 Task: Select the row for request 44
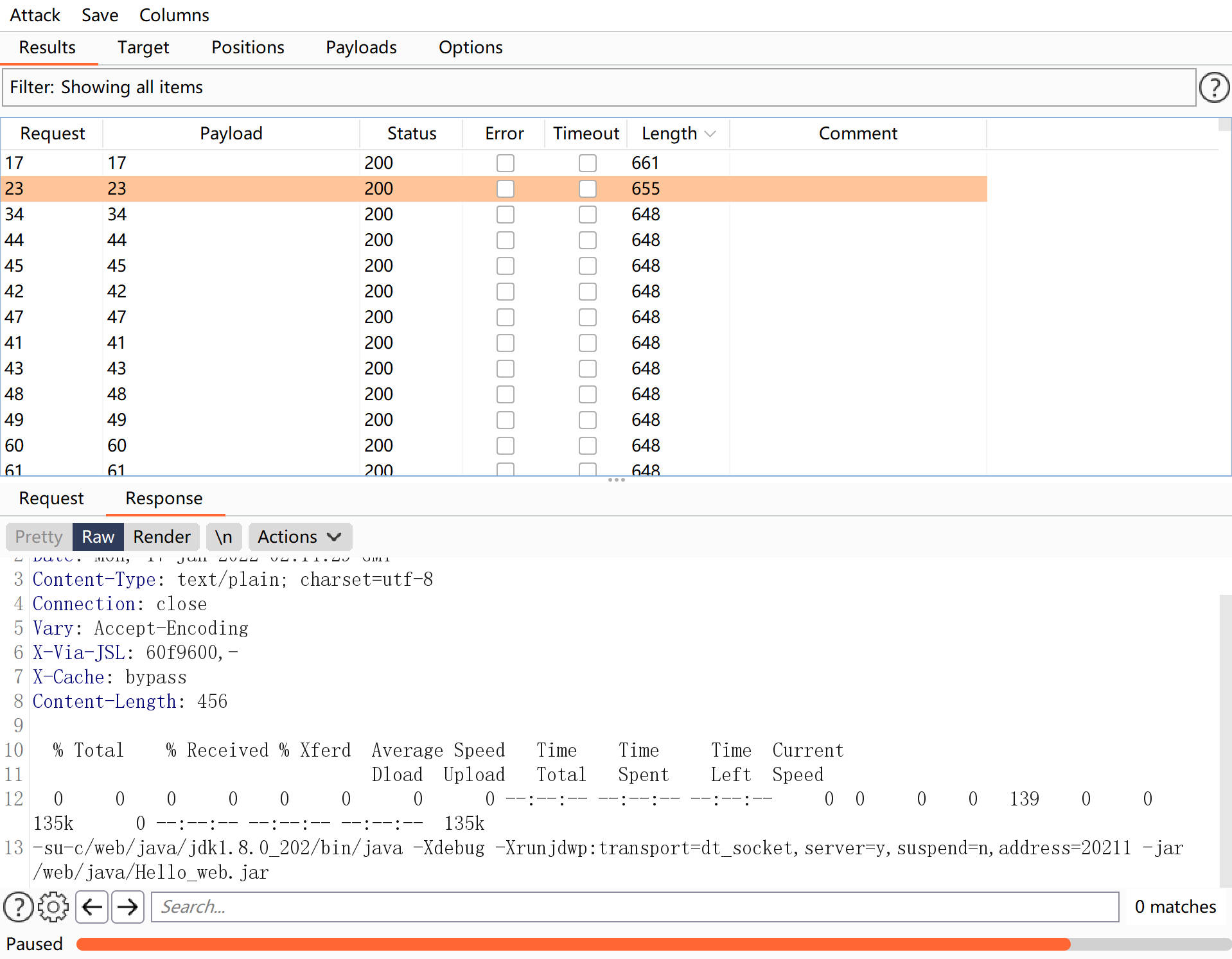[x=493, y=240]
